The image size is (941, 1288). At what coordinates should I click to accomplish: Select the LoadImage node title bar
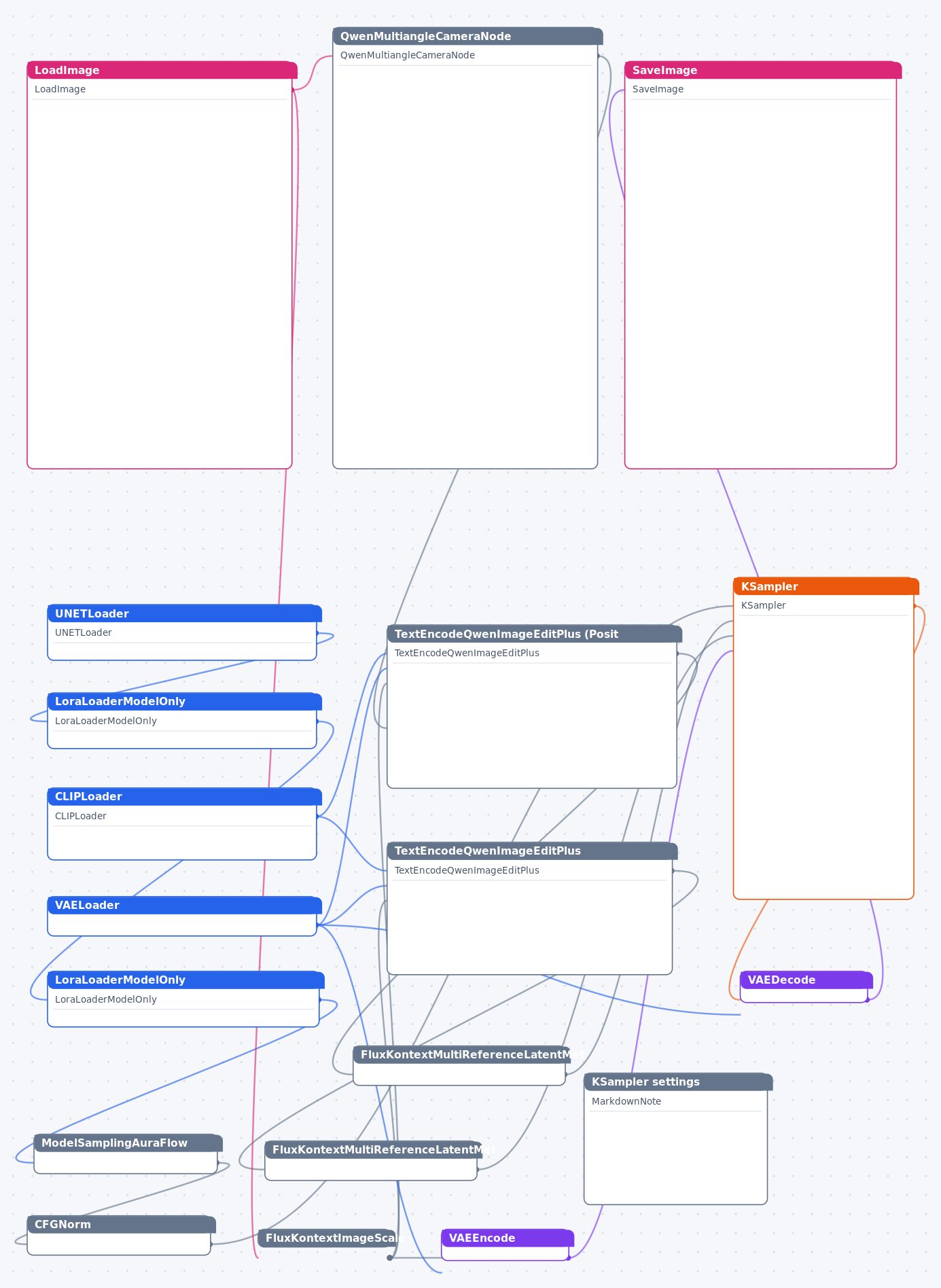[162, 70]
